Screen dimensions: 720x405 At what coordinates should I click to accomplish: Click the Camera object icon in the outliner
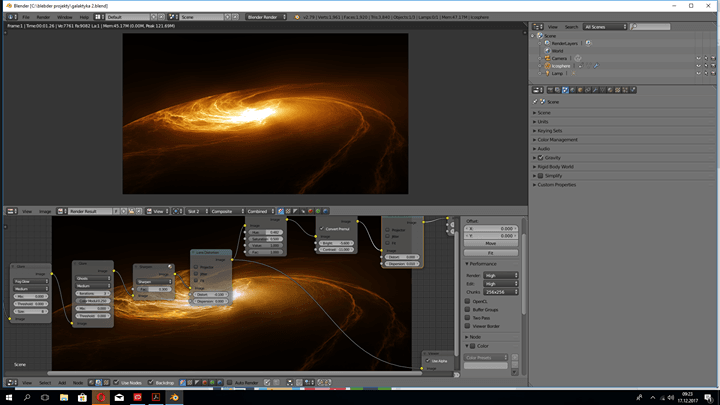coord(547,58)
